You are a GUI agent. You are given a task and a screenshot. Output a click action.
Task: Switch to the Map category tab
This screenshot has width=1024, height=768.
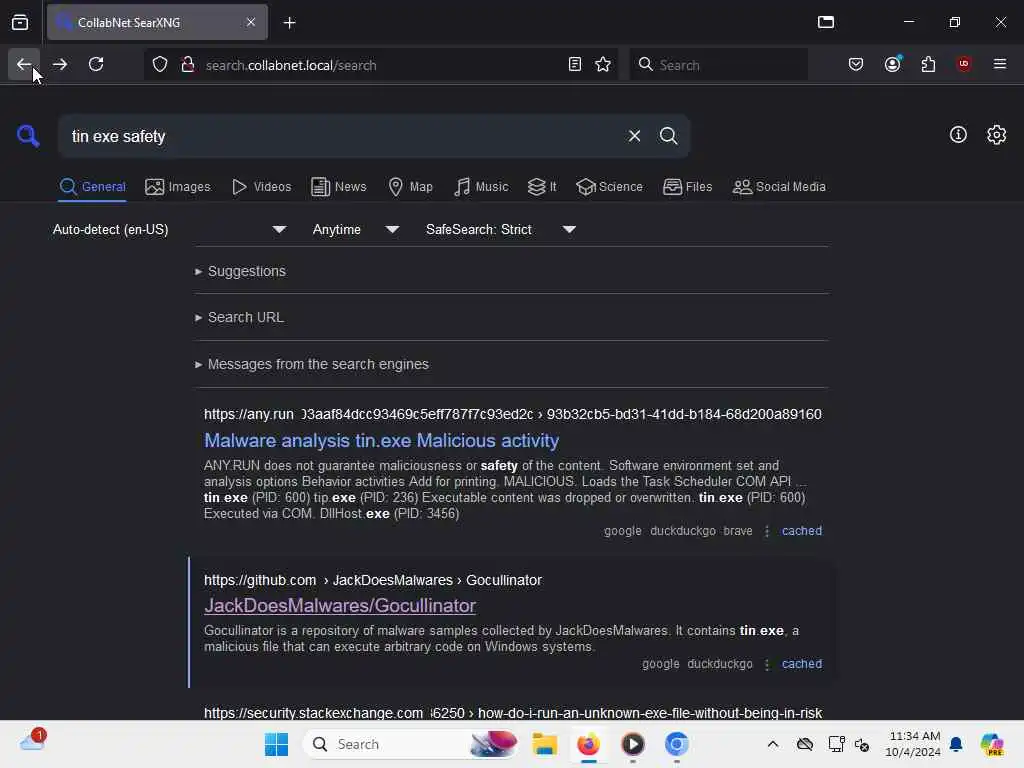[x=411, y=187]
